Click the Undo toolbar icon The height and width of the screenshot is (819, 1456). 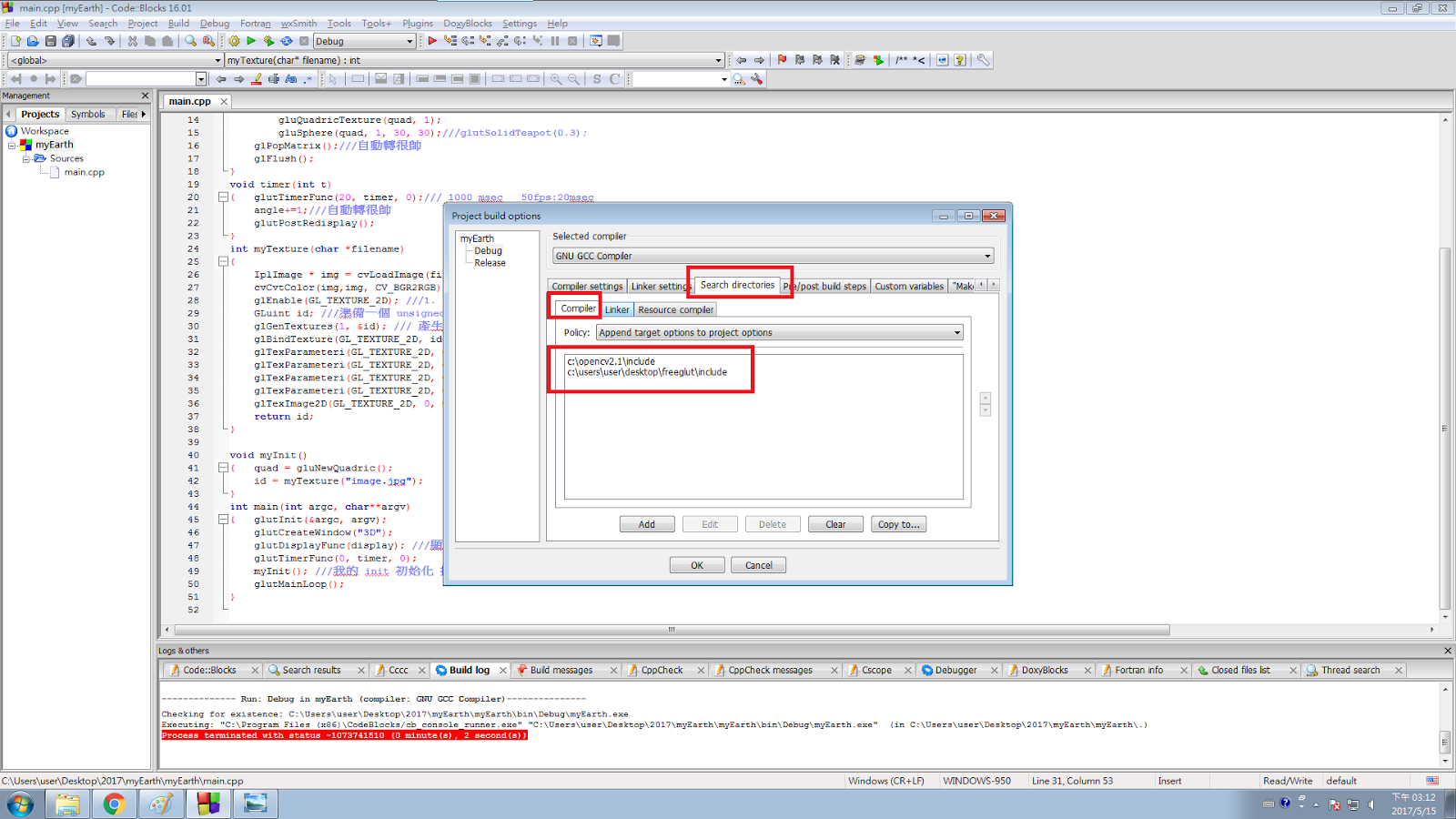click(x=91, y=41)
